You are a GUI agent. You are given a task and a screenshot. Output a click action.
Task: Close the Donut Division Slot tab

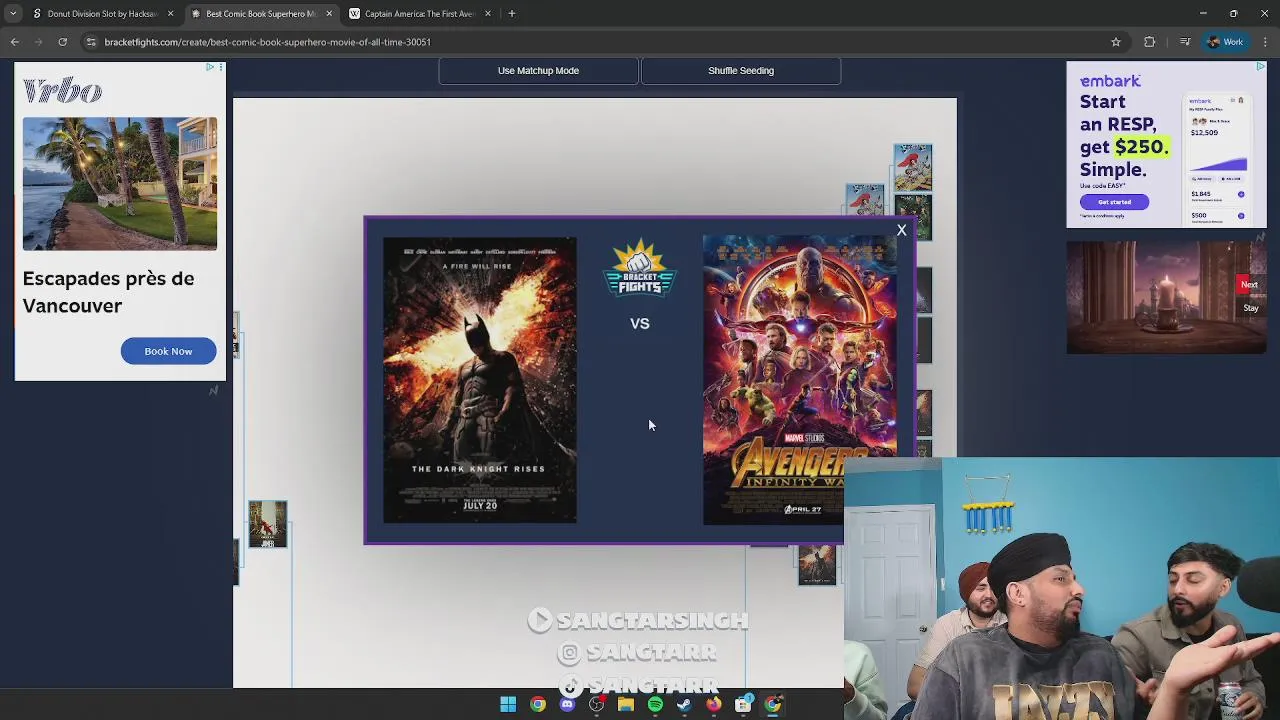tap(170, 14)
